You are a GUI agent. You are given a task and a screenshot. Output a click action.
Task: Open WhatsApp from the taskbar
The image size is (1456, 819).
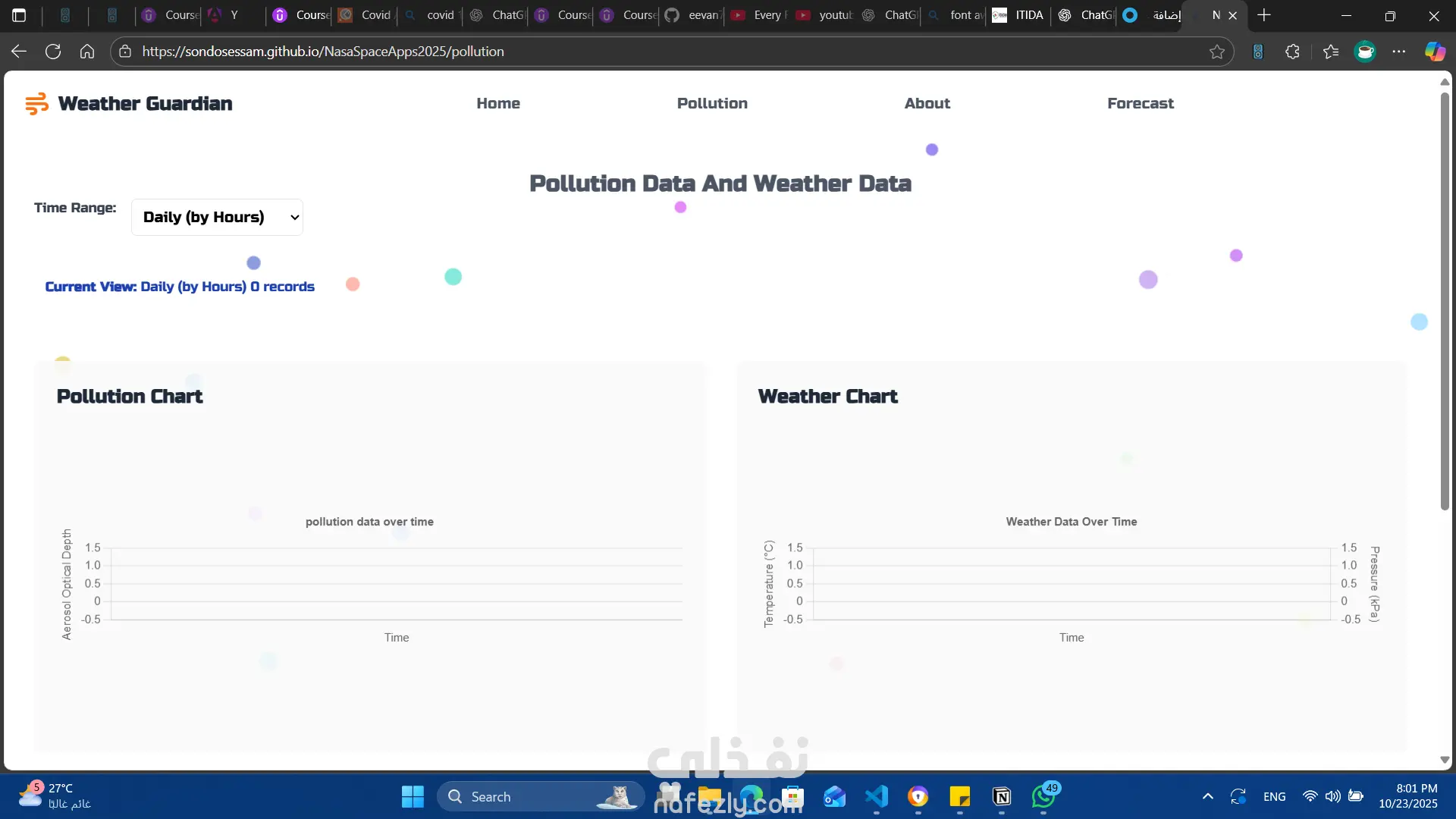tap(1043, 796)
